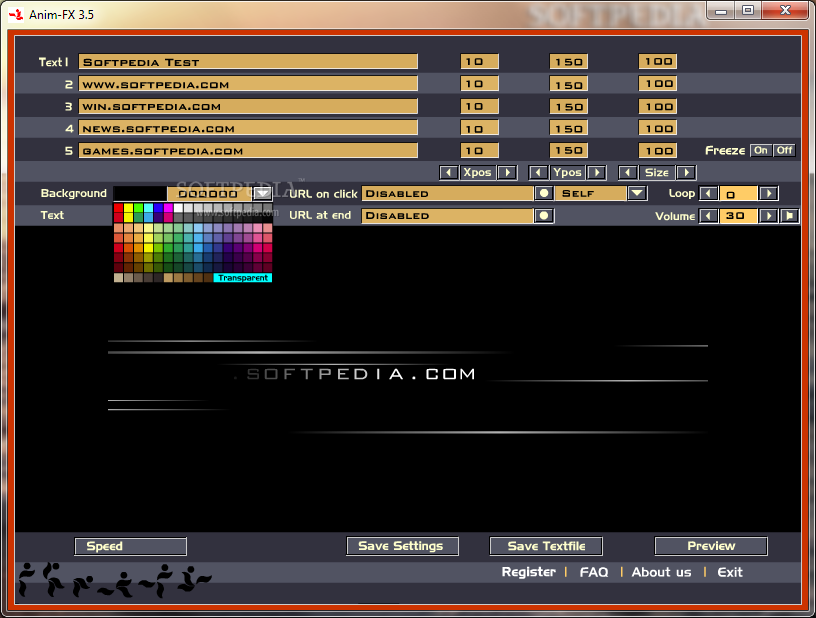This screenshot has height=618, width=816.
Task: Click text field 3 win.softpedia.com
Action: pos(248,106)
